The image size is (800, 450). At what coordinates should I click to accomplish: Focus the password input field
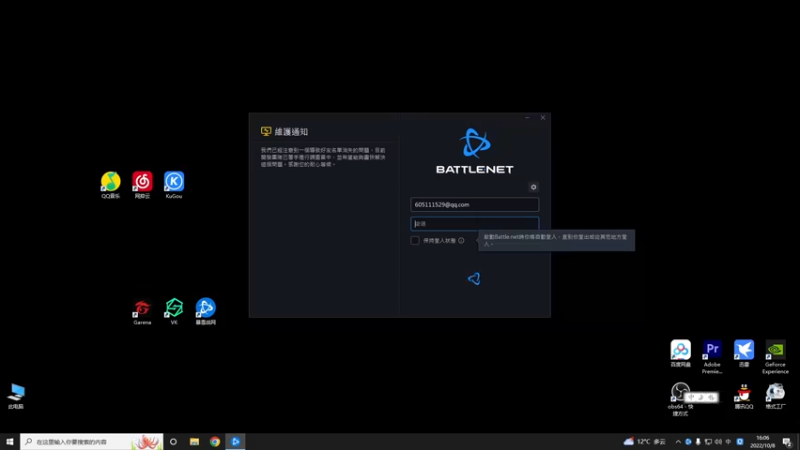[x=474, y=223]
